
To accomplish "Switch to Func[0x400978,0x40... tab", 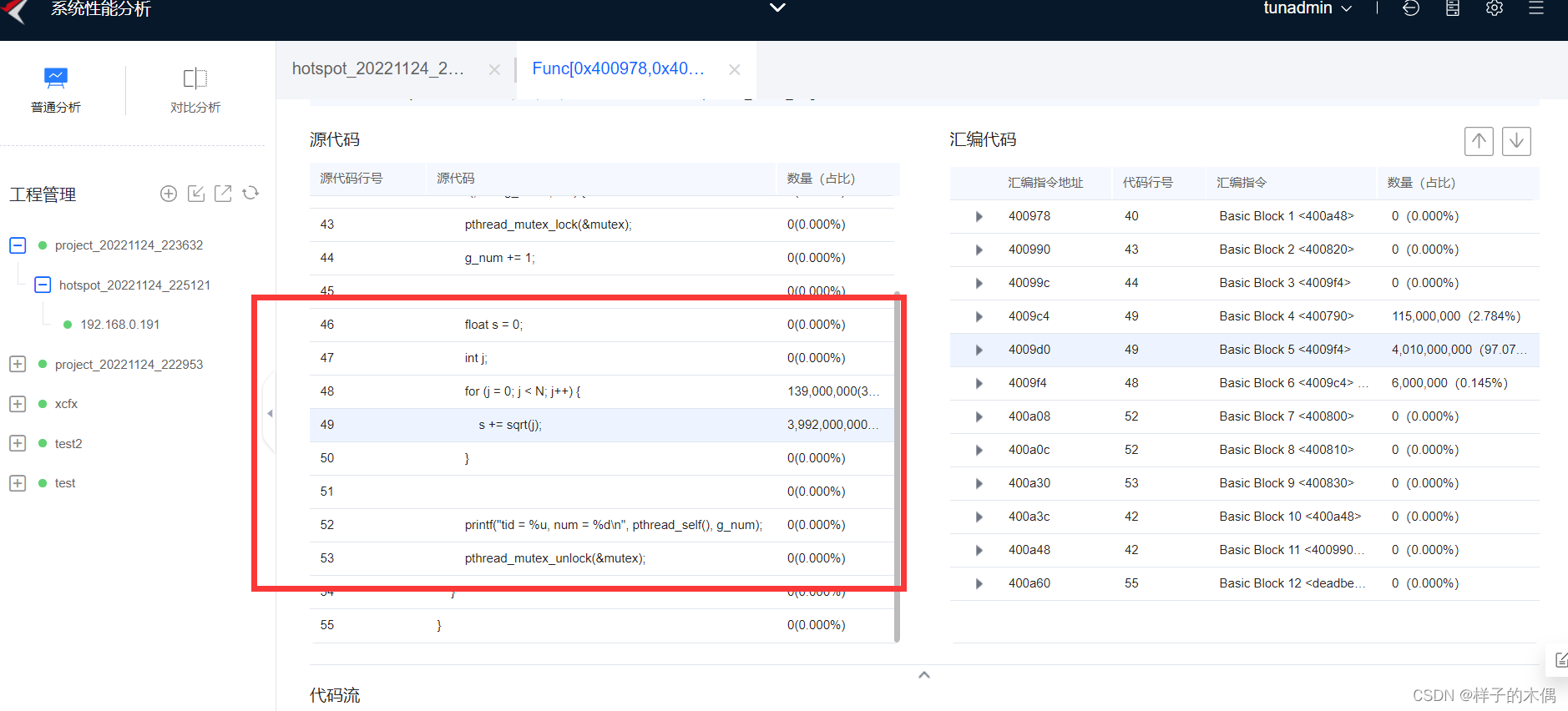I will pos(618,68).
